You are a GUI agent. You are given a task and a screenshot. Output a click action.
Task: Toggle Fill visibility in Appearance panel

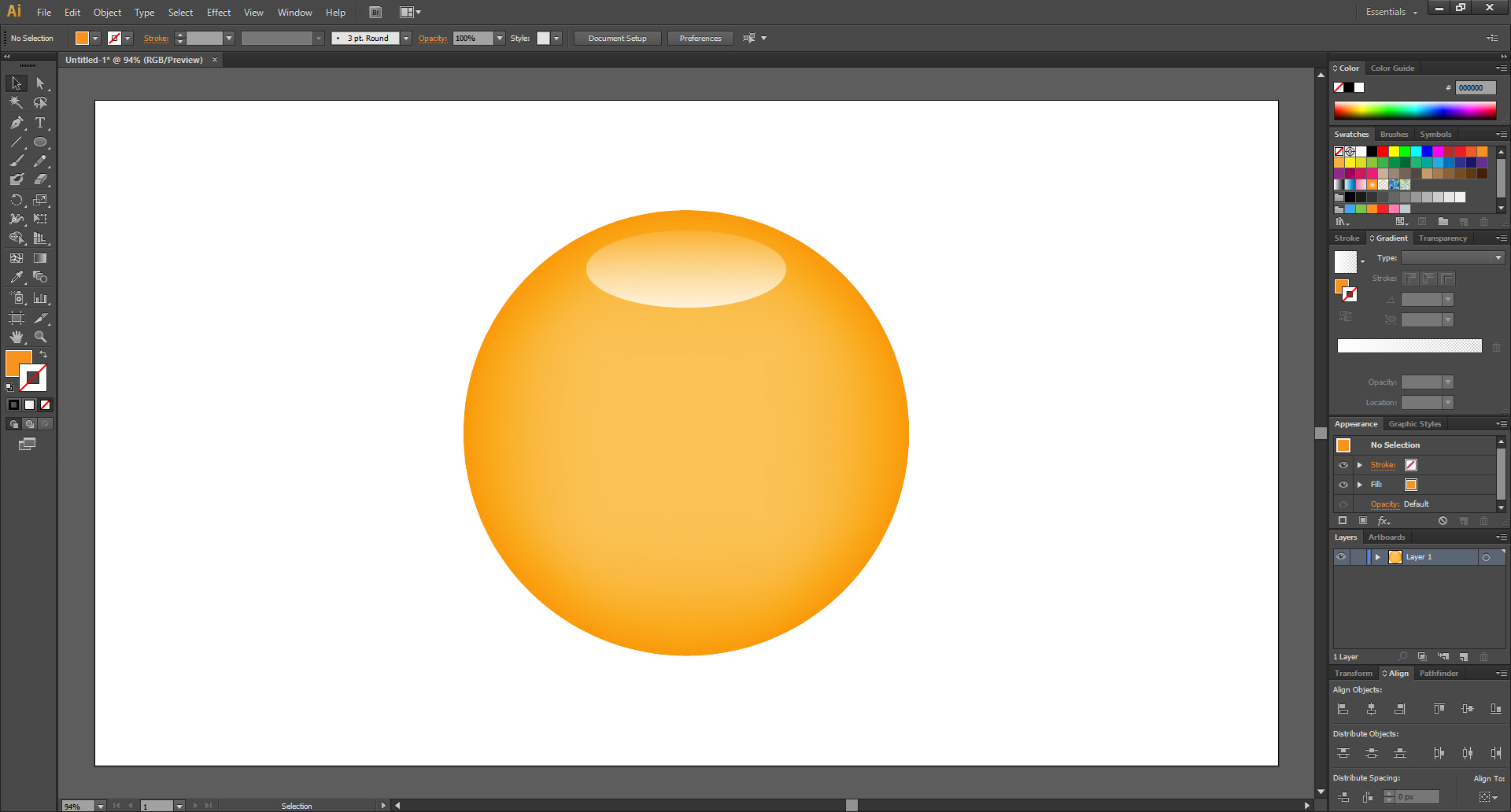(1343, 485)
